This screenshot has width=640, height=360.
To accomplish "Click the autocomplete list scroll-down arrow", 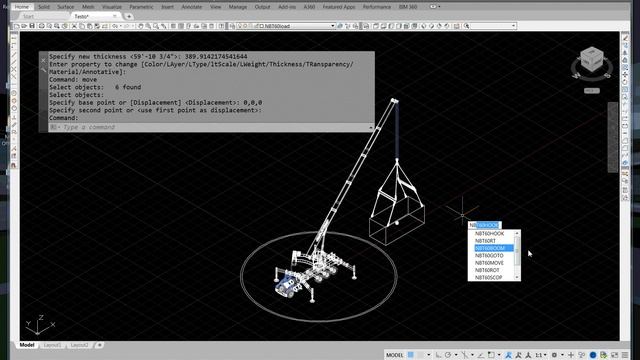I will click(517, 278).
